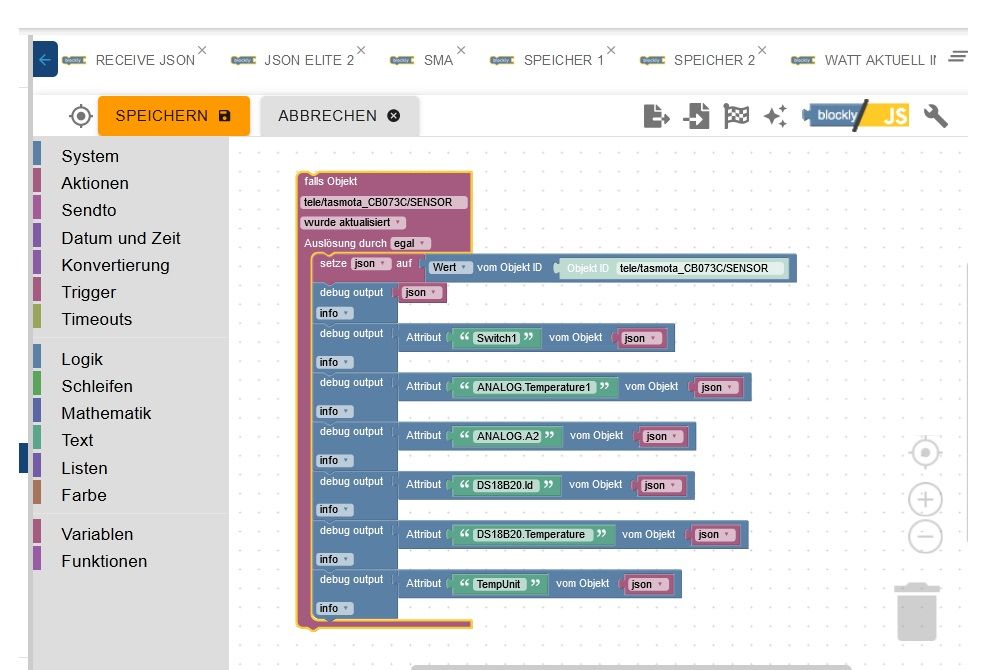Viewport: 999px width, 670px height.
Task: Close the RECEIVE JSON tab
Action: pos(202,50)
